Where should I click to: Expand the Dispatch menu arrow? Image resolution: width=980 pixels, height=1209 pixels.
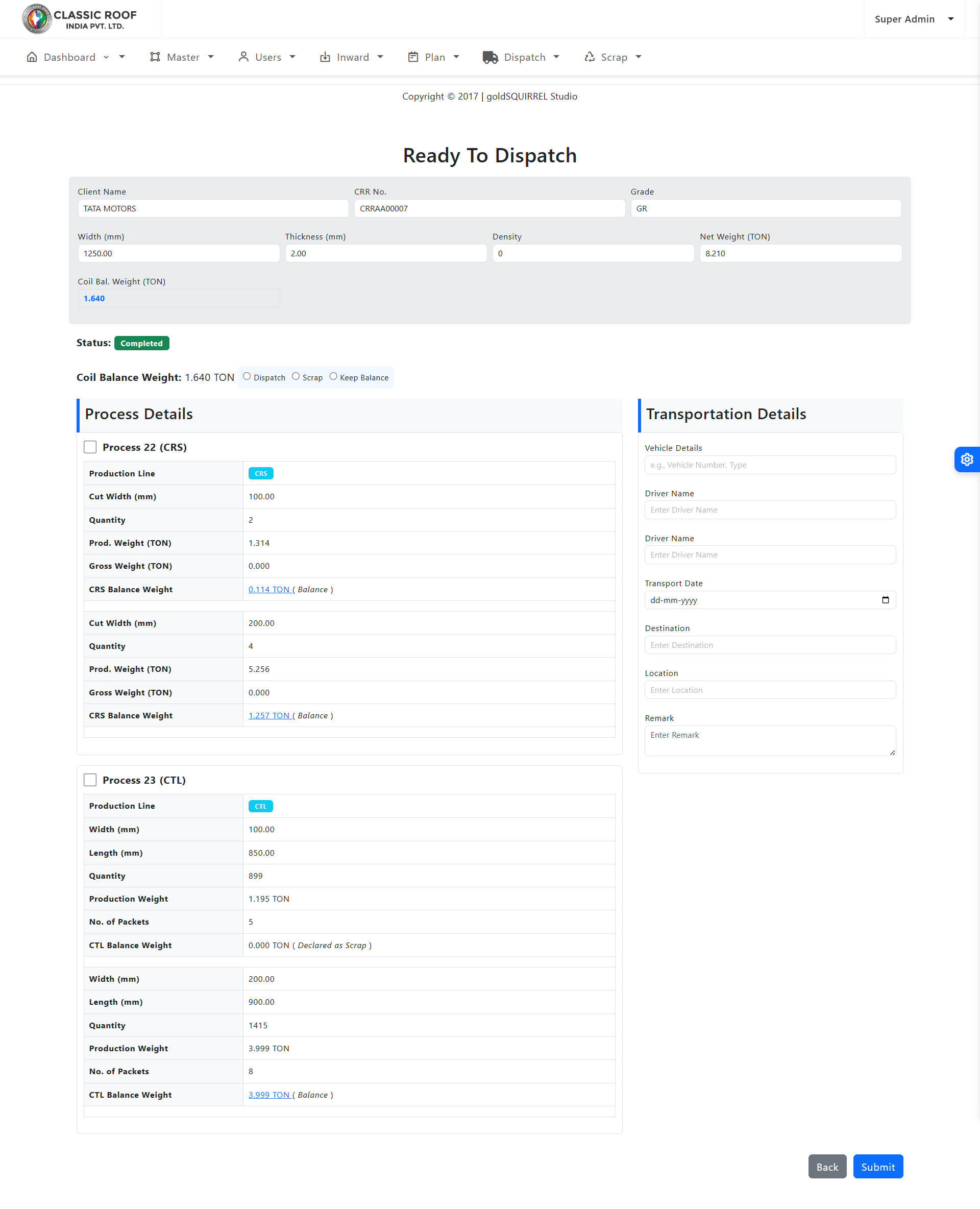pos(556,57)
